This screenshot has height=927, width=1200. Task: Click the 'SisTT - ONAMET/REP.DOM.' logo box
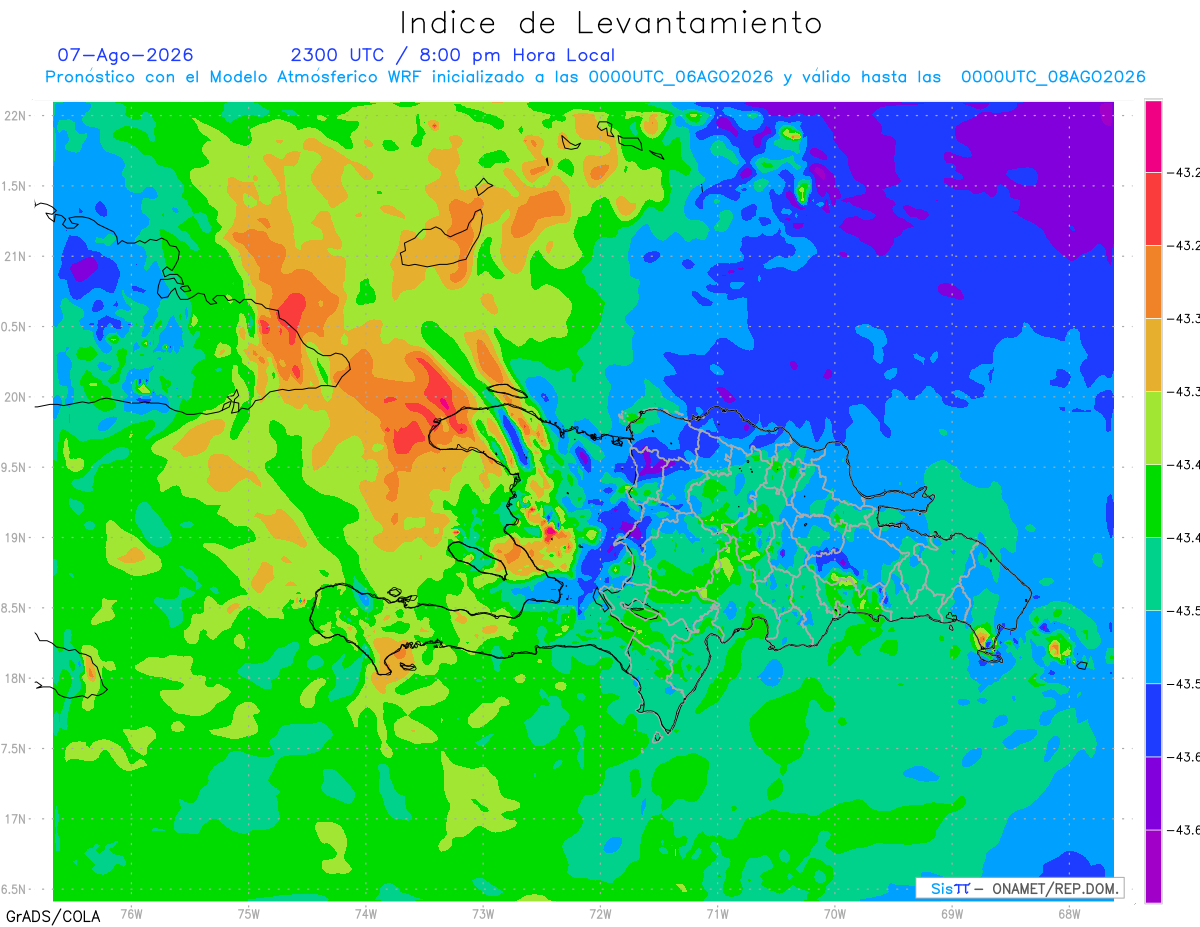[x=1019, y=888]
